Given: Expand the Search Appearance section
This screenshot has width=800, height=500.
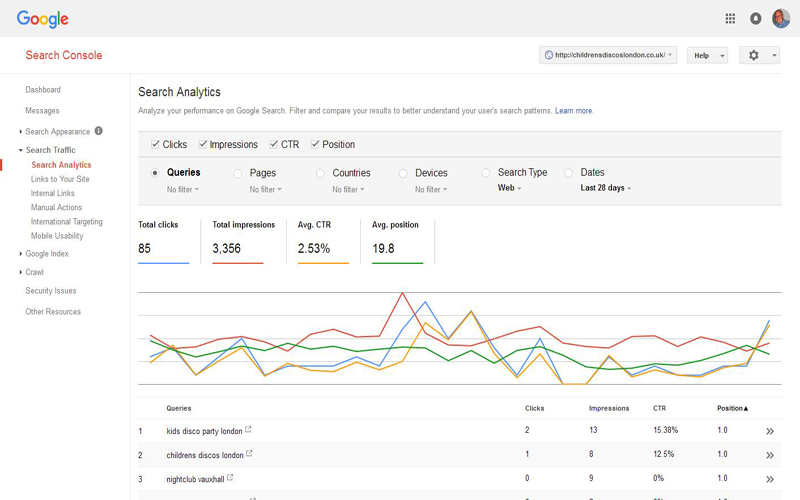Looking at the screenshot, I should pyautogui.click(x=20, y=132).
